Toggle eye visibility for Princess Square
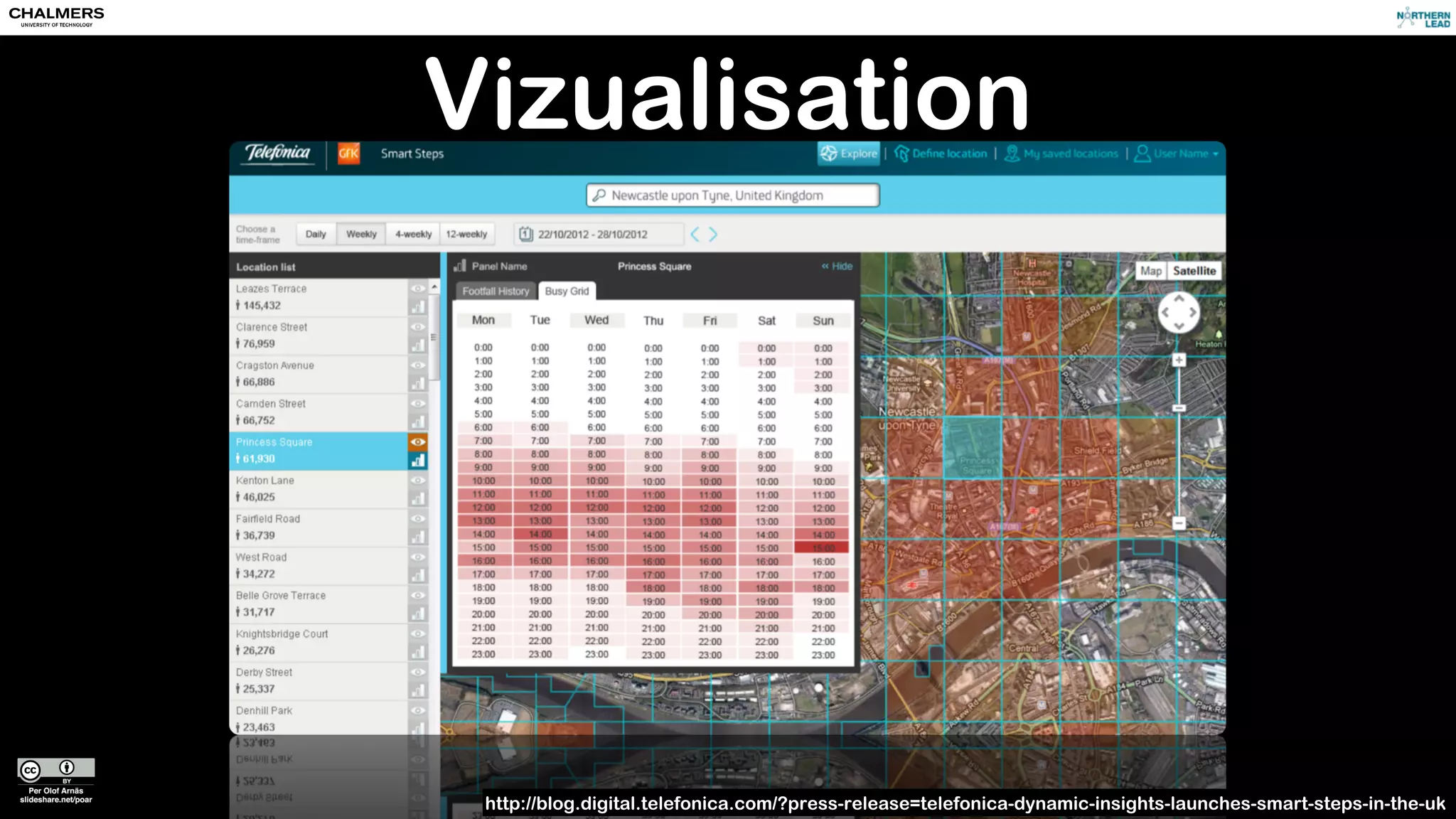 (418, 441)
